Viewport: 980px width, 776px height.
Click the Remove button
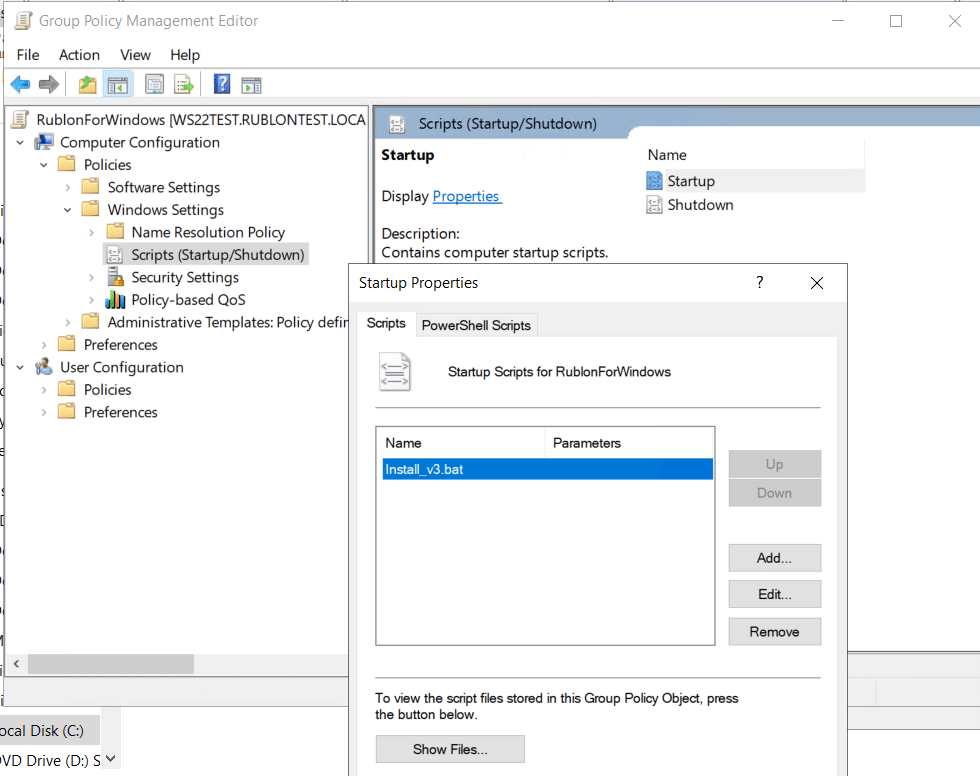click(774, 632)
